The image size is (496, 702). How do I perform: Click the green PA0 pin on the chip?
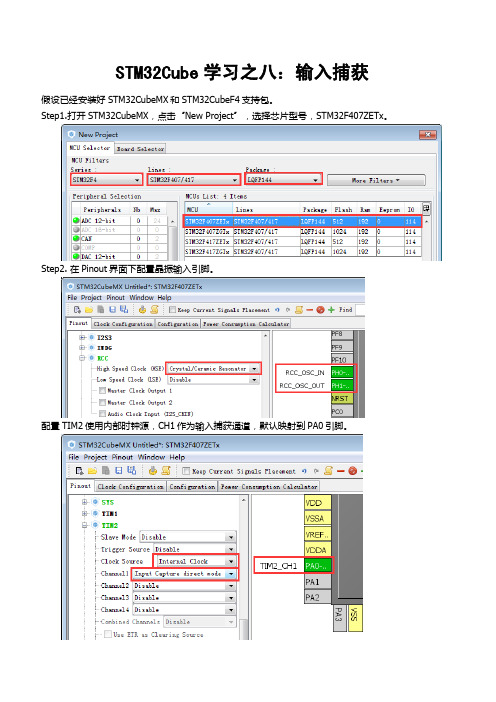[x=318, y=566]
